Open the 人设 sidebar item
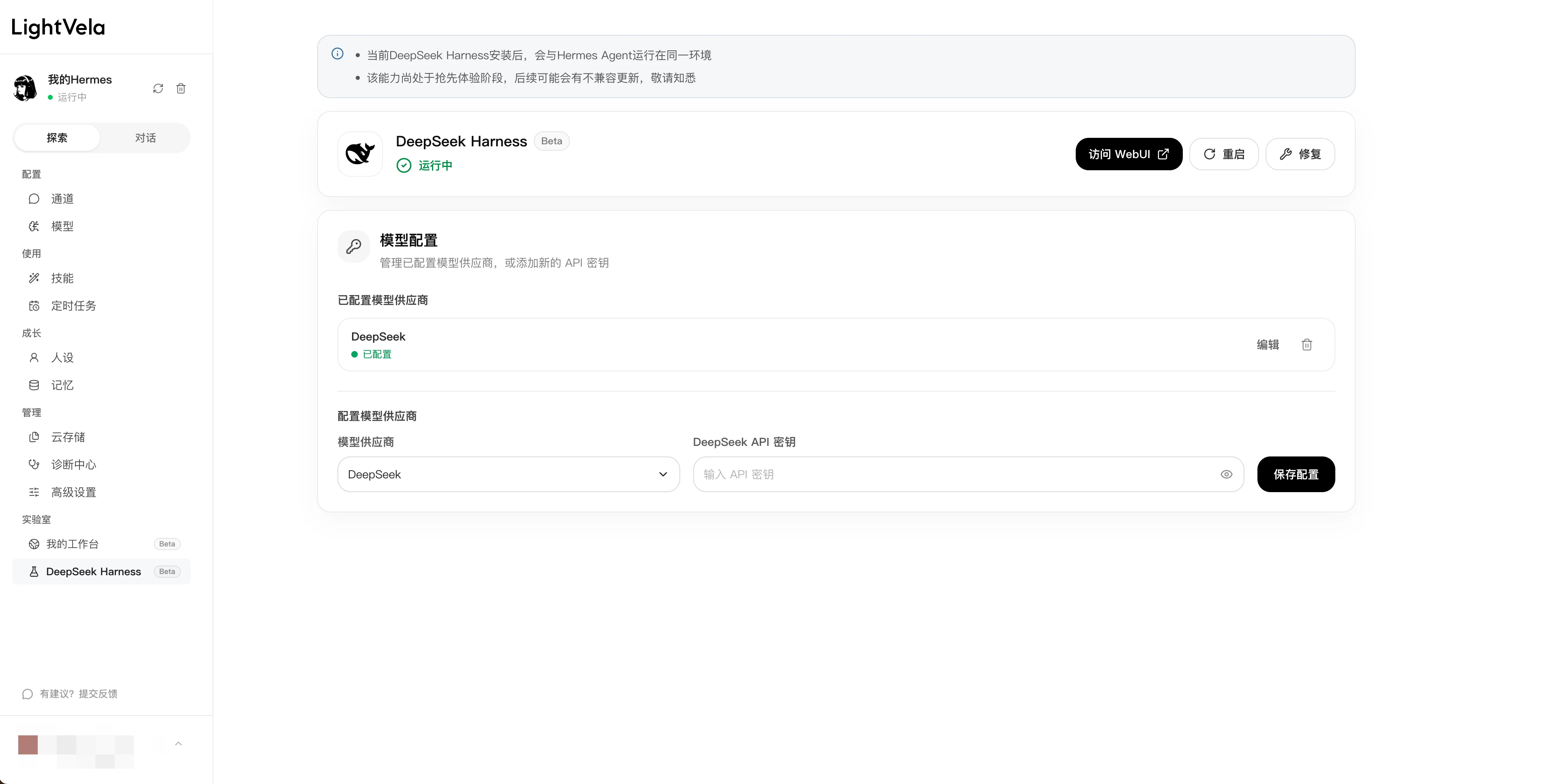The width and height of the screenshot is (1543, 784). tap(101, 358)
